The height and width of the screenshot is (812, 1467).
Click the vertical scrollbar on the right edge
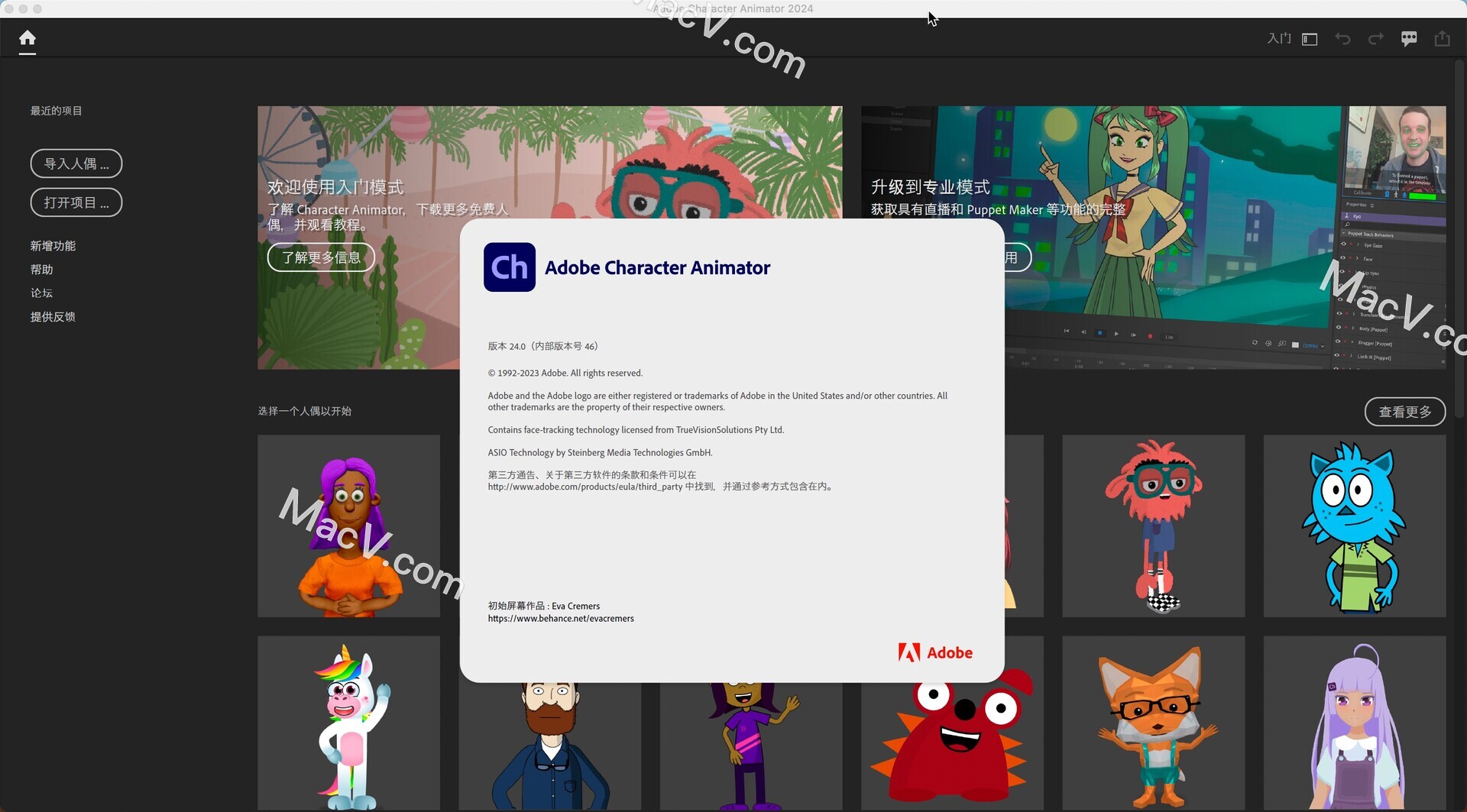[x=1459, y=238]
